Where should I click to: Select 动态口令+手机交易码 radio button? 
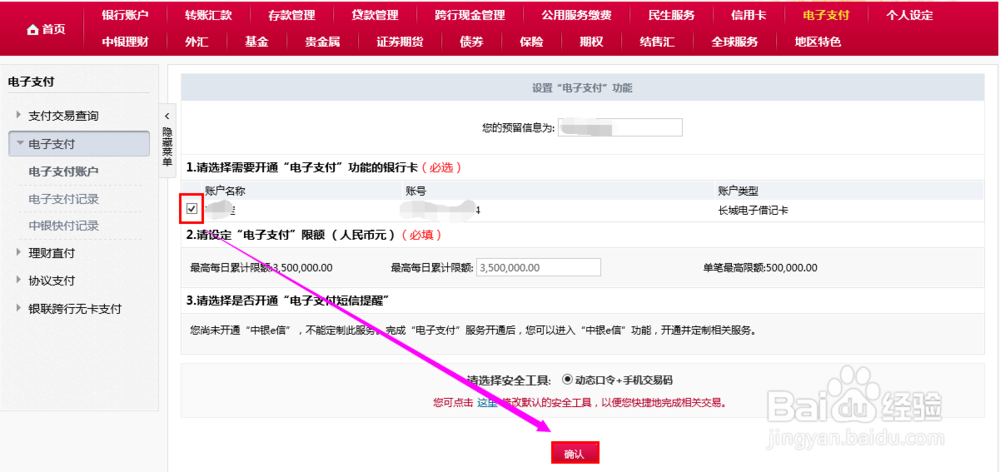tap(566, 380)
